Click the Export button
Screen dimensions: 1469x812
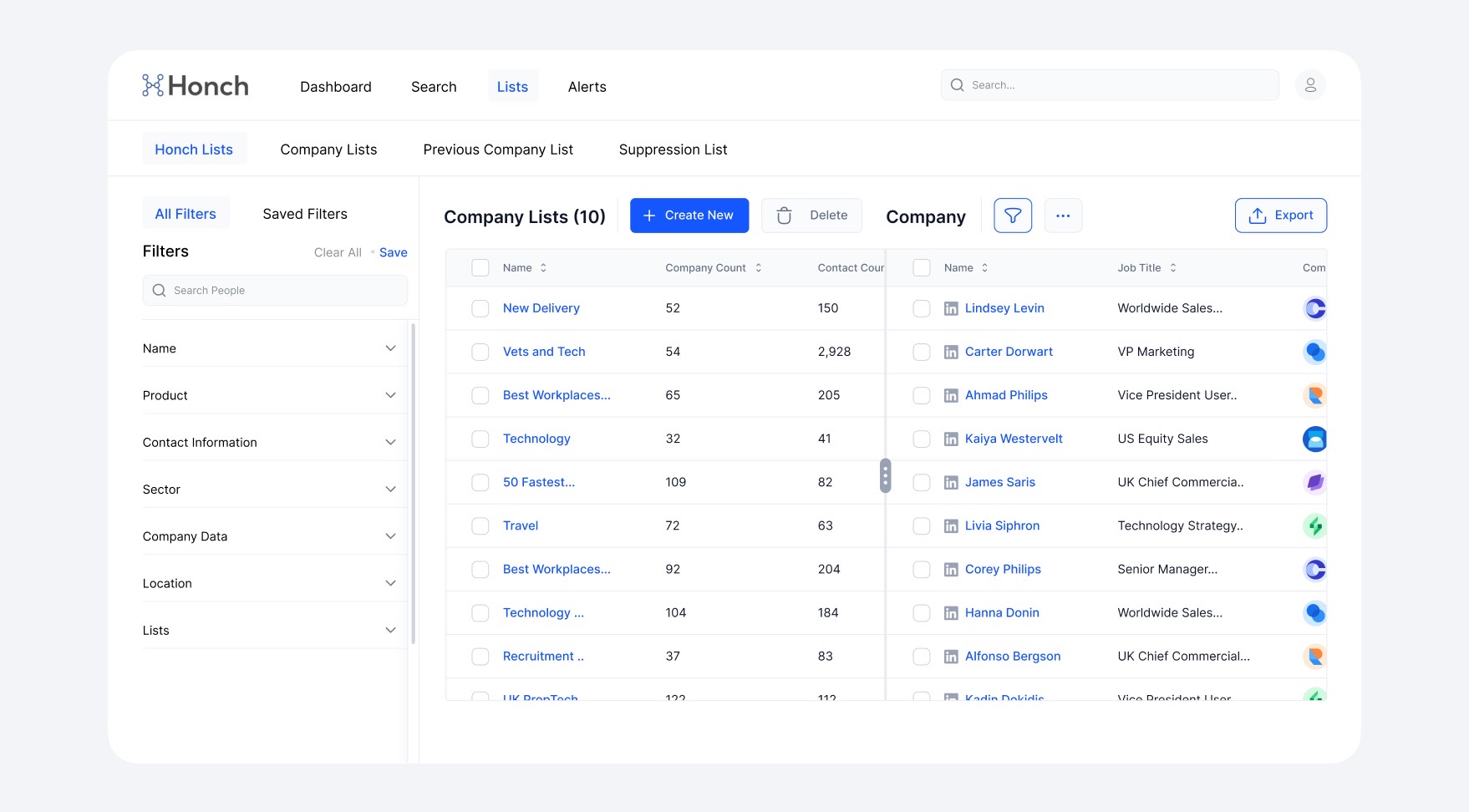click(1281, 216)
